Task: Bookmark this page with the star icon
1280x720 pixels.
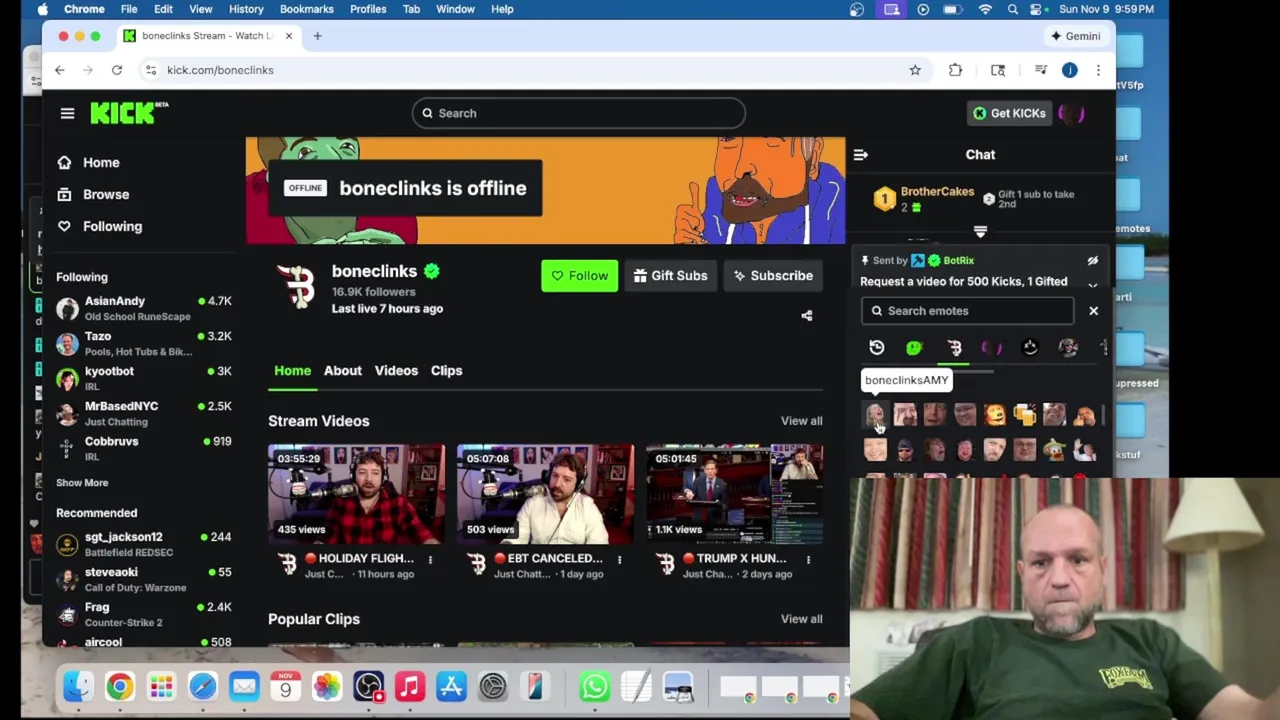Action: click(915, 70)
